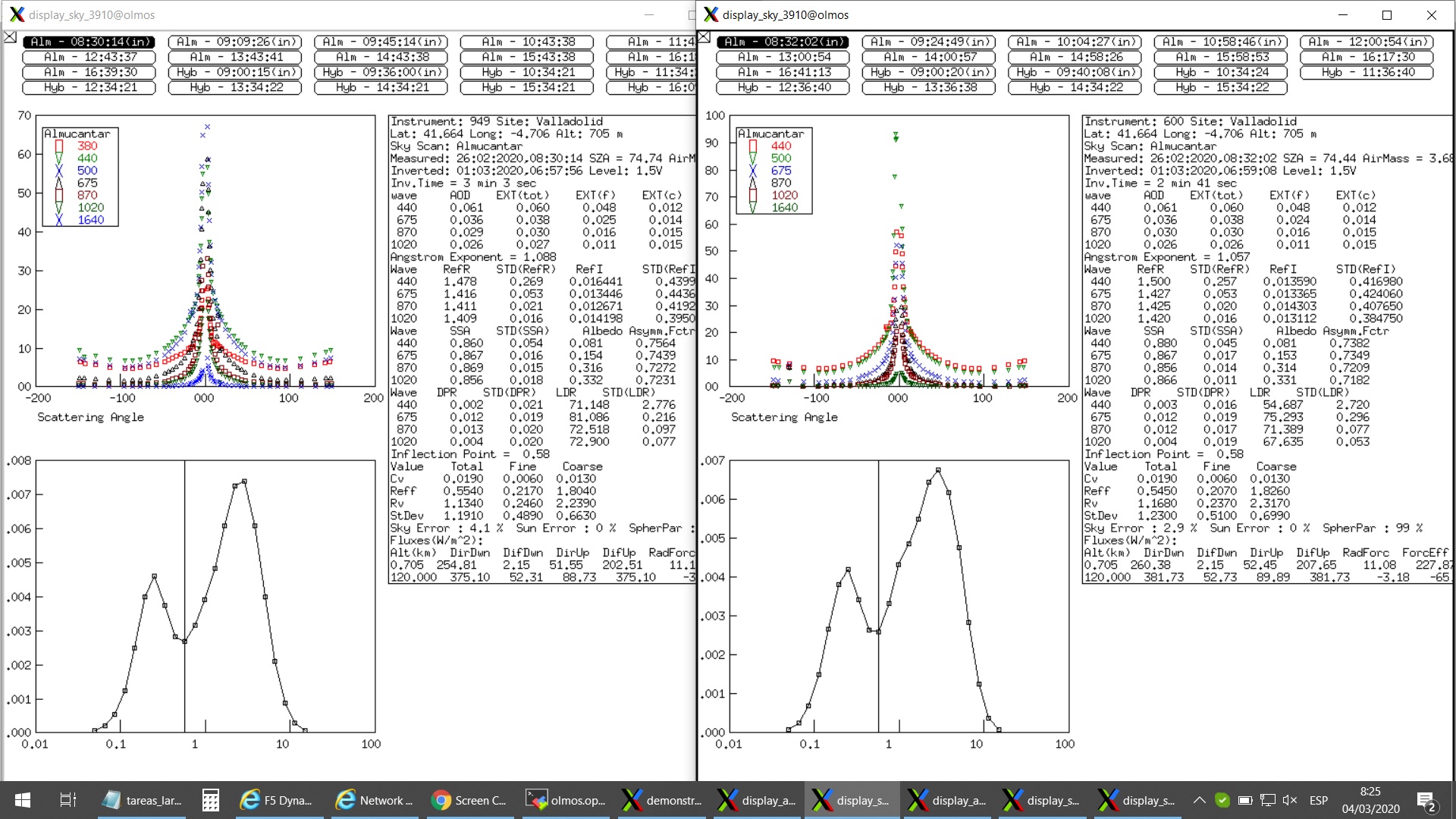Click the X close box in left window panel
Viewport: 1456px width, 819px height.
tap(10, 36)
